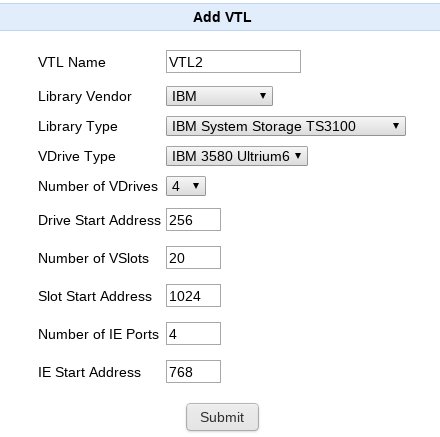Click the Number of IE Ports field

tap(193, 334)
